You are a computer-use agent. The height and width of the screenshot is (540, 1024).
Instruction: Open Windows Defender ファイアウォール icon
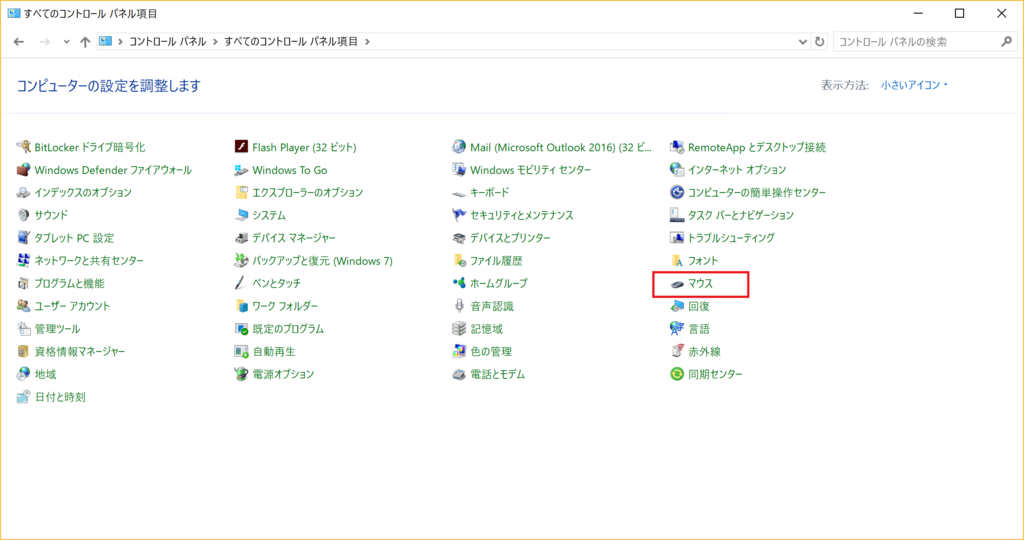[24, 170]
